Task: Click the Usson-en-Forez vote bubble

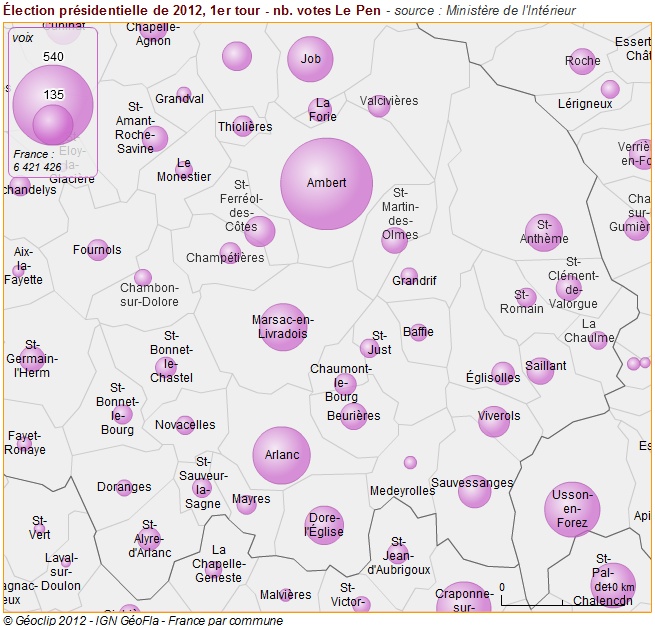Action: [572, 509]
